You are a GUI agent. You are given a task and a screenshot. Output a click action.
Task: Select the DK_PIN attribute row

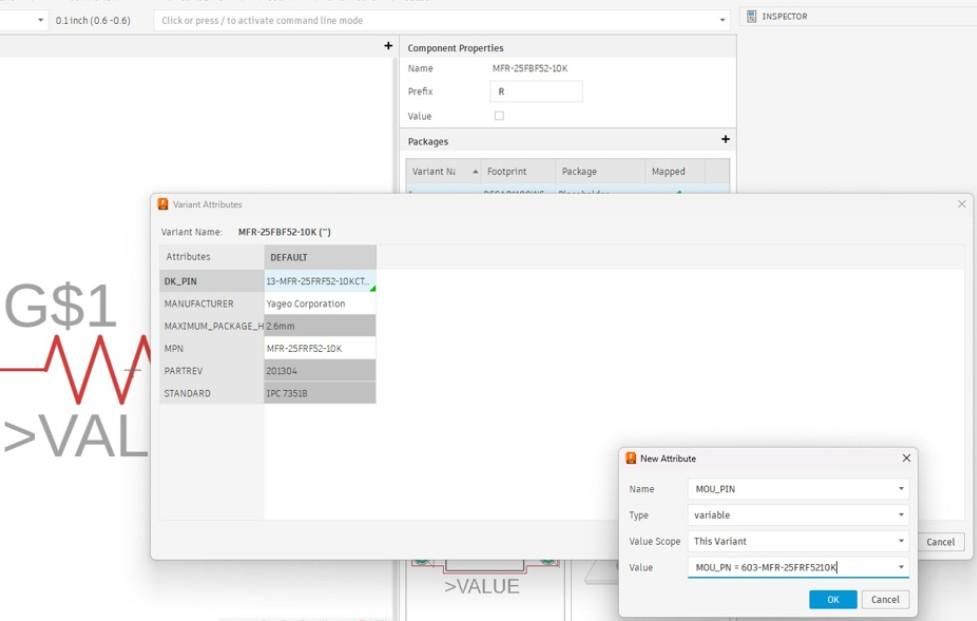212,282
